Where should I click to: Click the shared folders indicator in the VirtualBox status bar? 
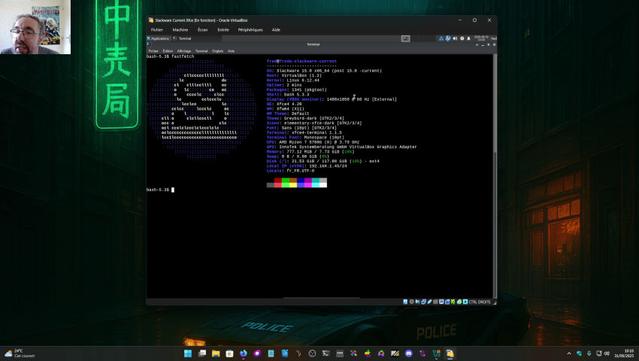tap(435, 302)
